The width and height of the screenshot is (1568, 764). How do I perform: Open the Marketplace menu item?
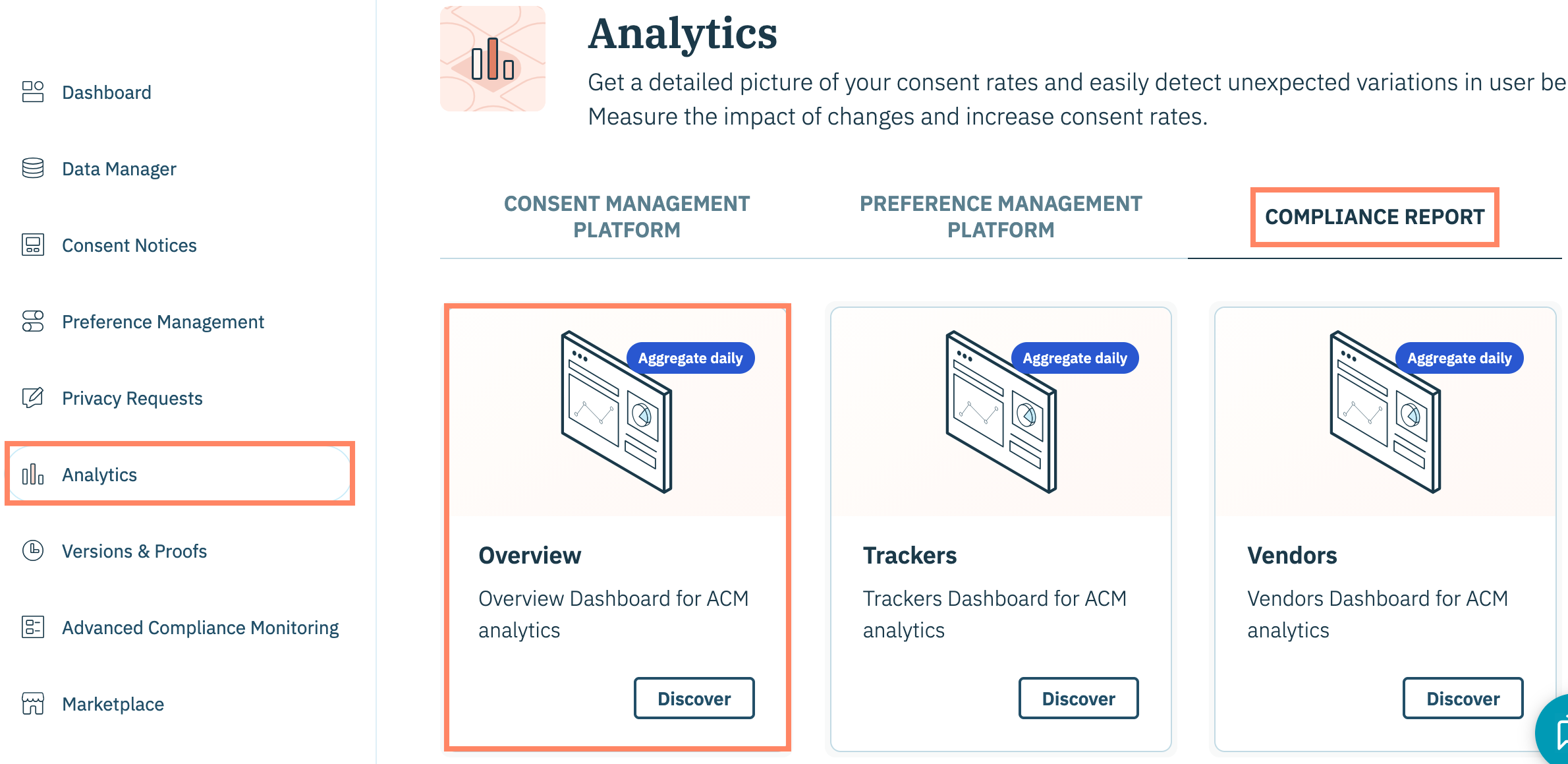click(x=113, y=704)
